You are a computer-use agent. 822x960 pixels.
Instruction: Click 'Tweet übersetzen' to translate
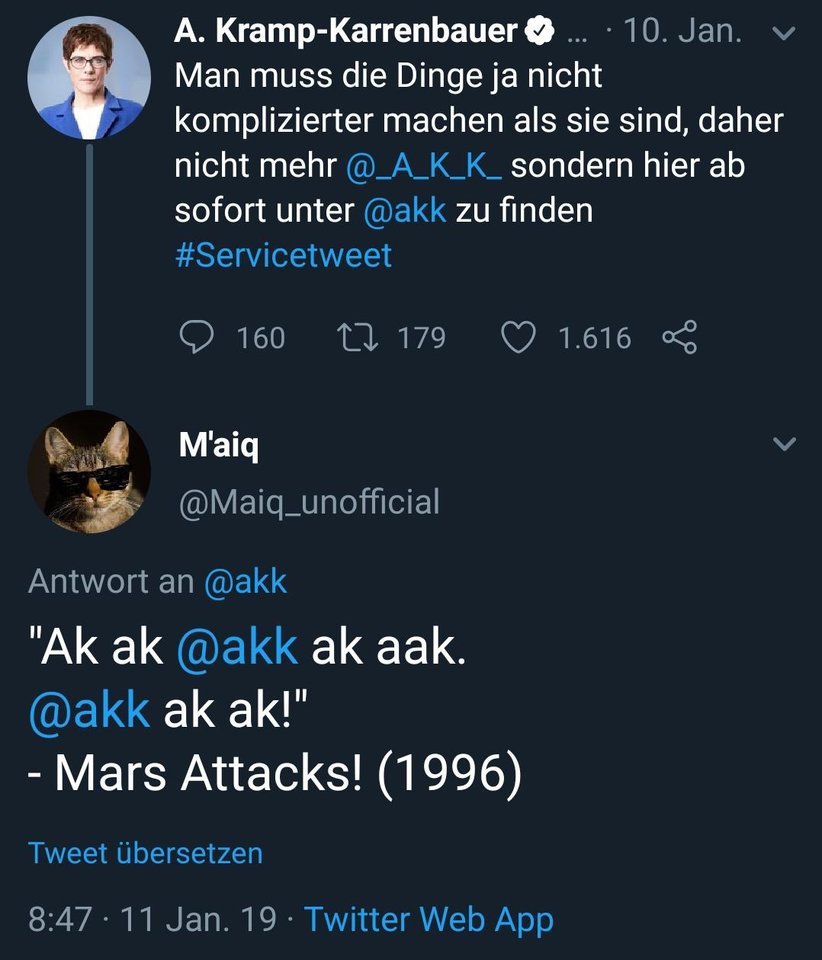coord(145,853)
